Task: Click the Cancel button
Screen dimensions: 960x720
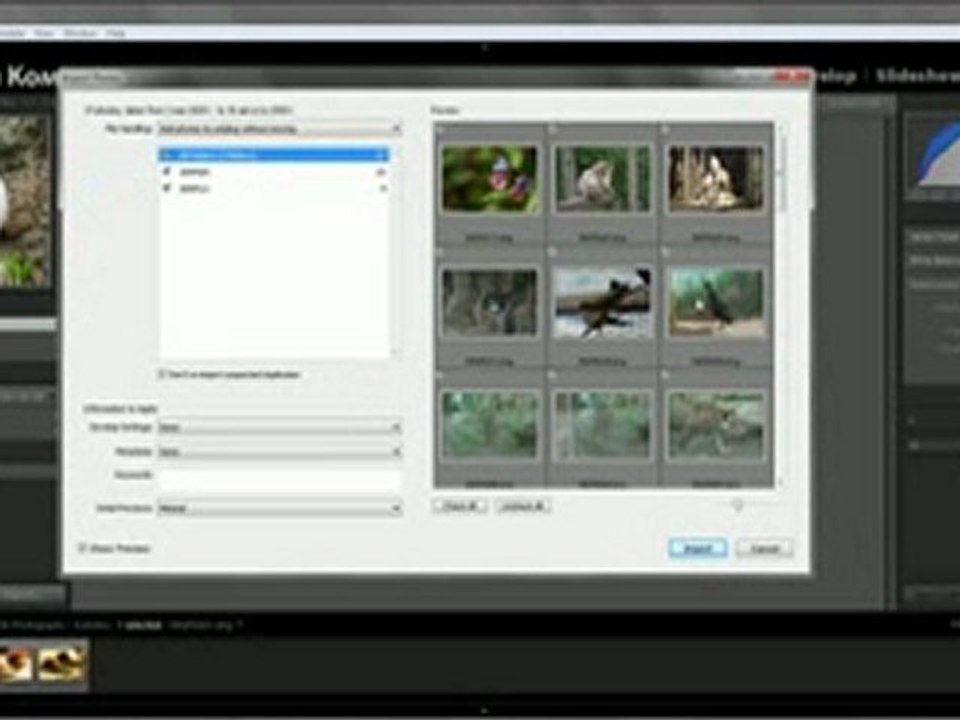Action: (765, 548)
